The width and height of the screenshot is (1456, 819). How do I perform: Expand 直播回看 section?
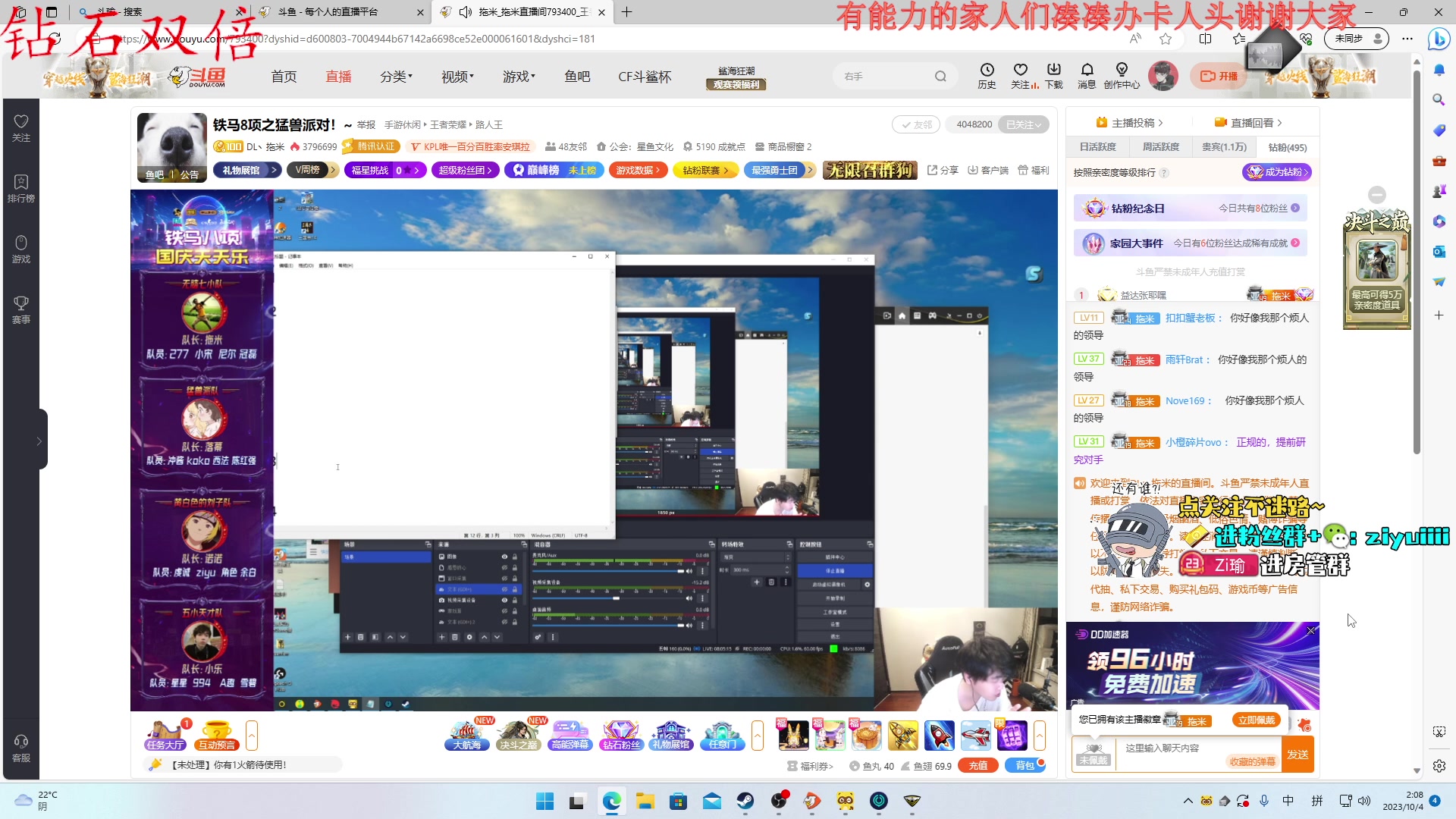[1248, 123]
